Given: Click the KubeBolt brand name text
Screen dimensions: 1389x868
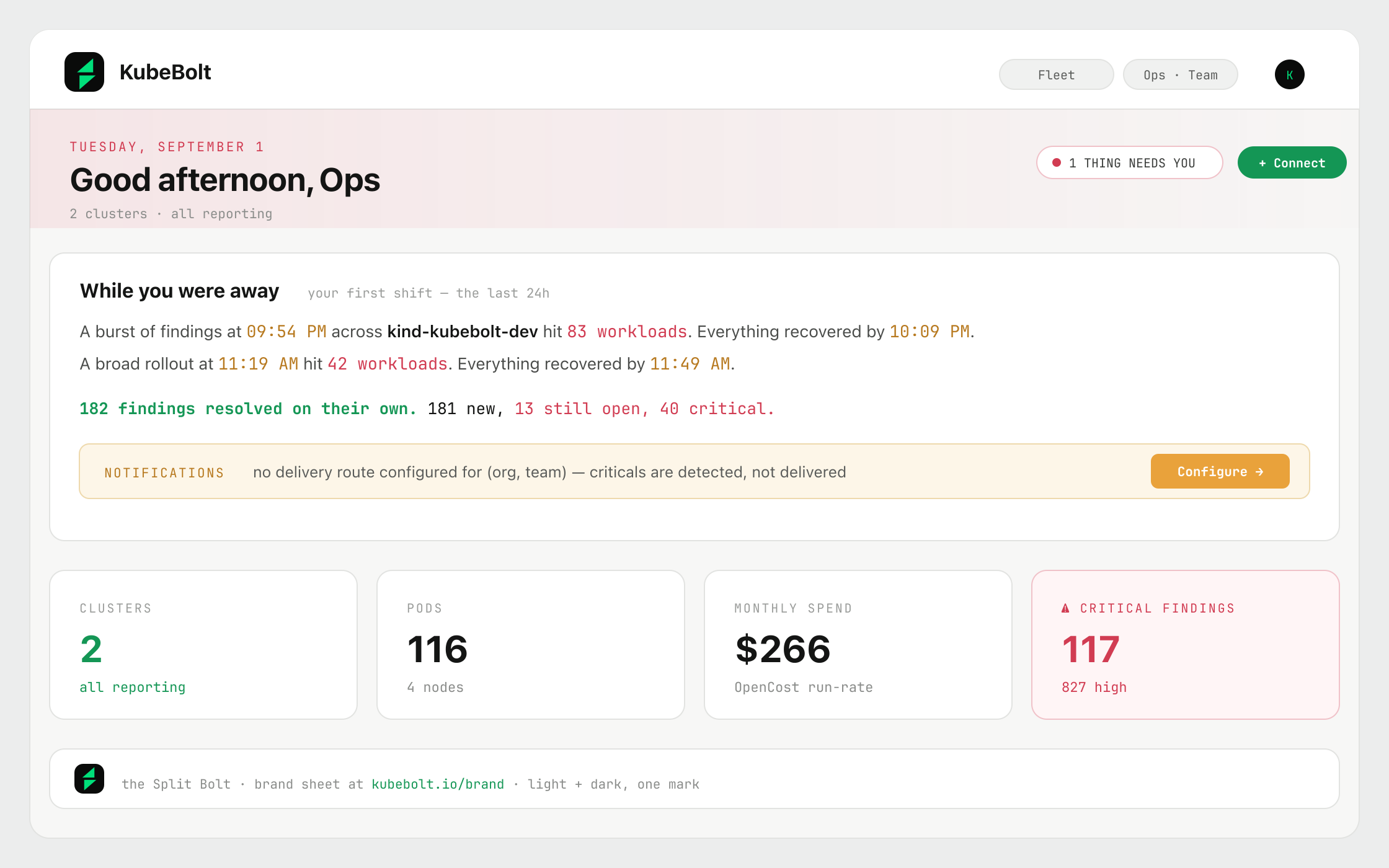Looking at the screenshot, I should pos(165,72).
